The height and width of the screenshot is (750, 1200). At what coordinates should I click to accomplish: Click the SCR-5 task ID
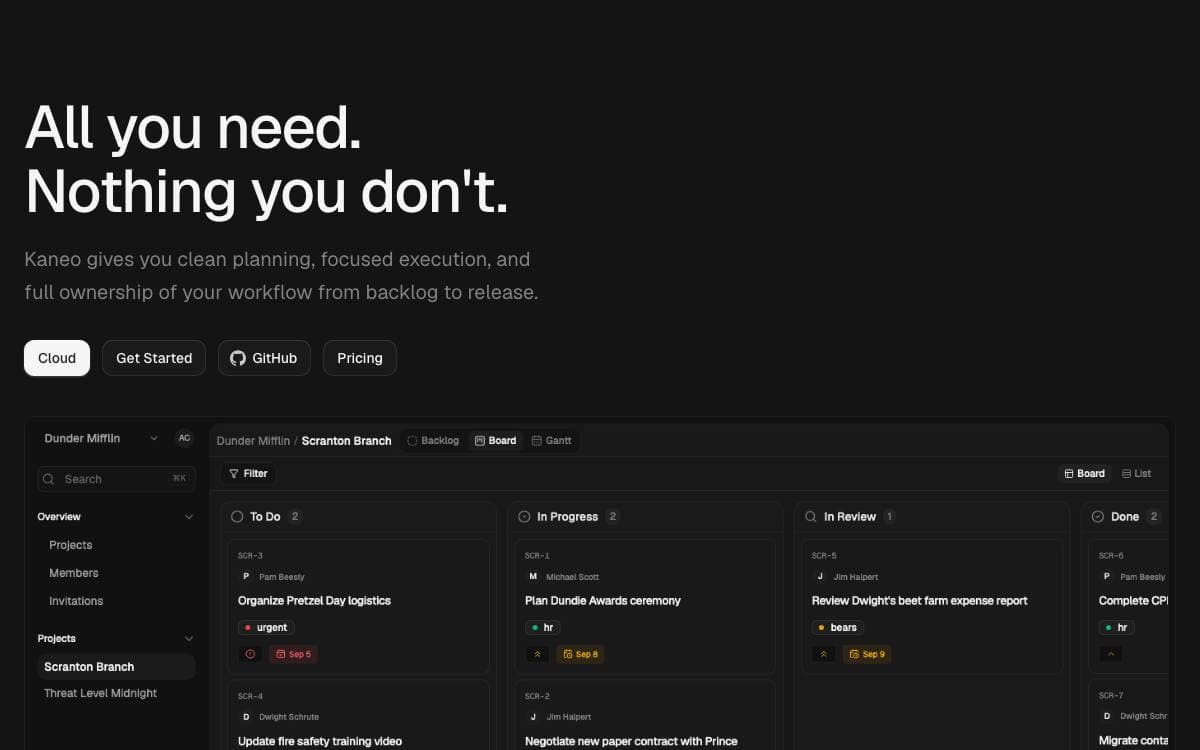(824, 556)
